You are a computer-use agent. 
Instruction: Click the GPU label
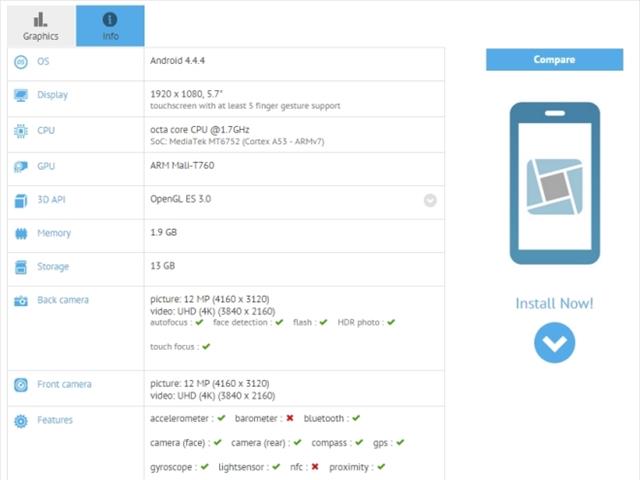point(46,166)
